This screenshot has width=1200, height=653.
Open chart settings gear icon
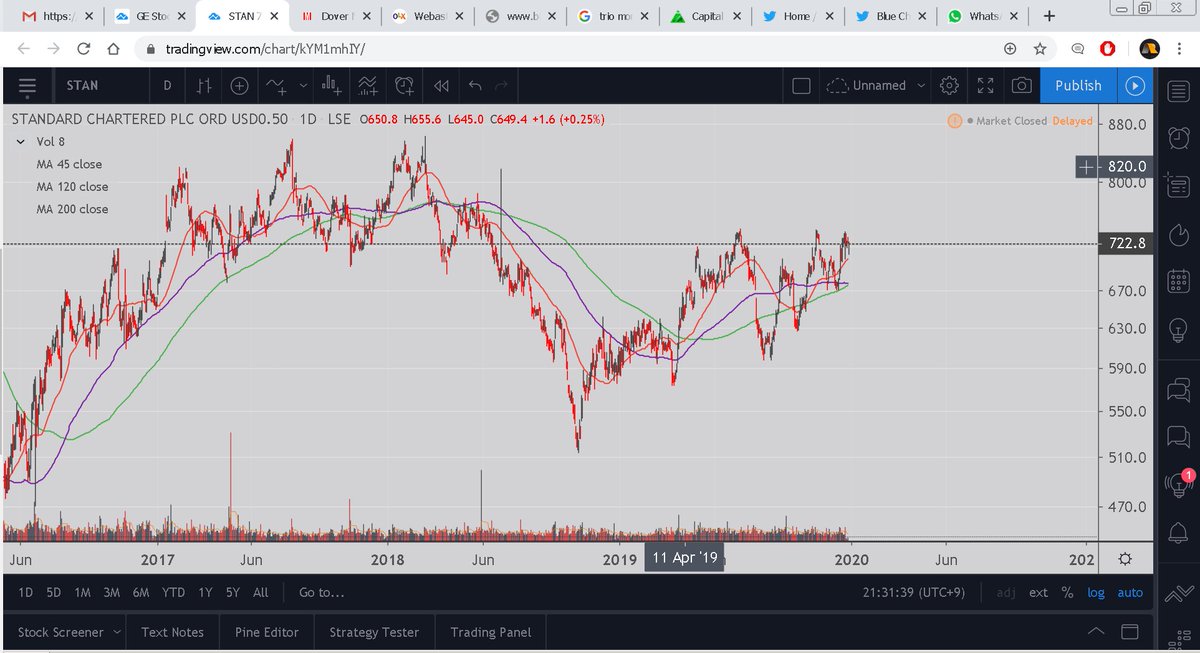950,86
